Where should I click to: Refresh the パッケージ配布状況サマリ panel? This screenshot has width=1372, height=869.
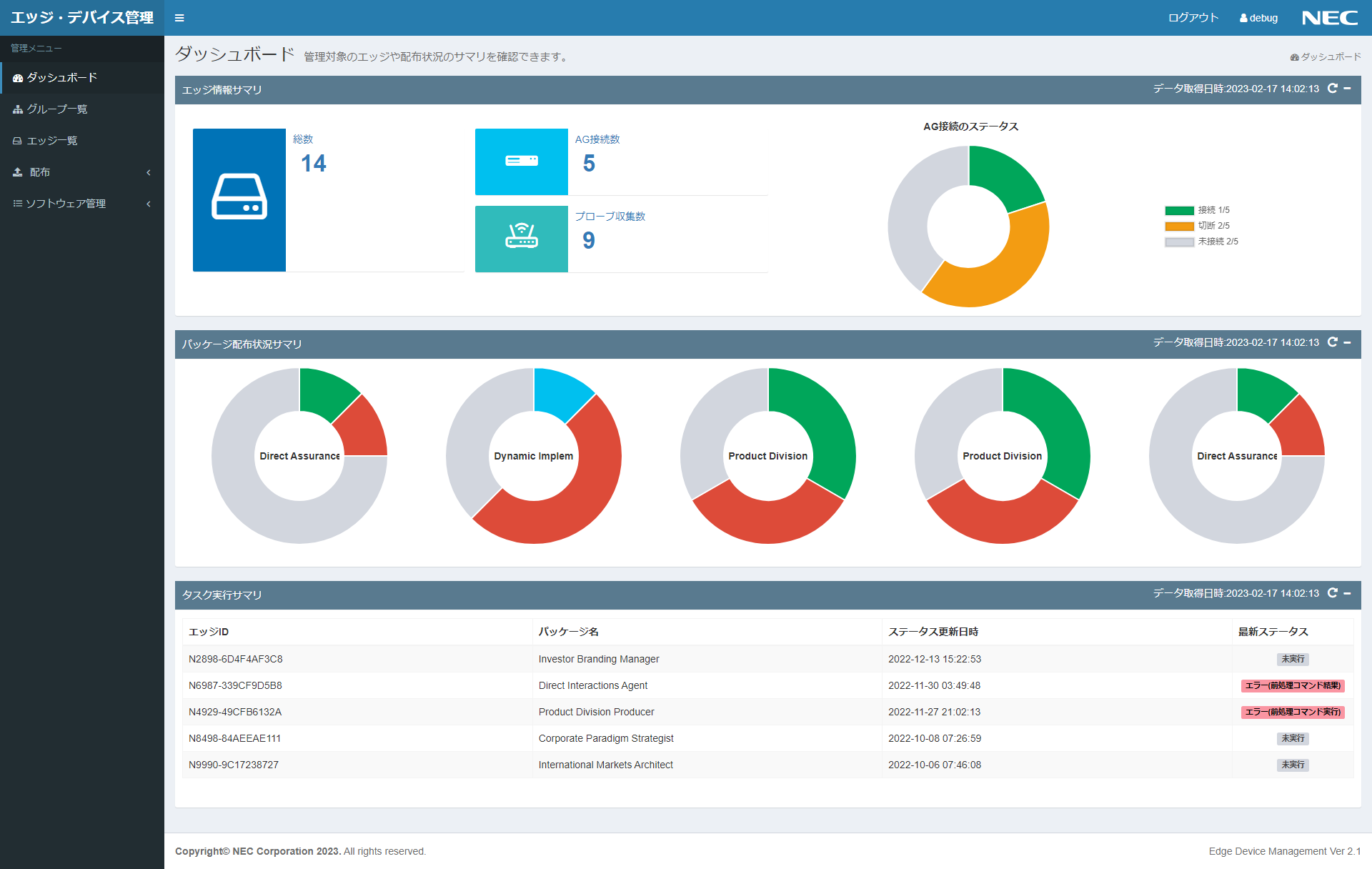point(1332,342)
